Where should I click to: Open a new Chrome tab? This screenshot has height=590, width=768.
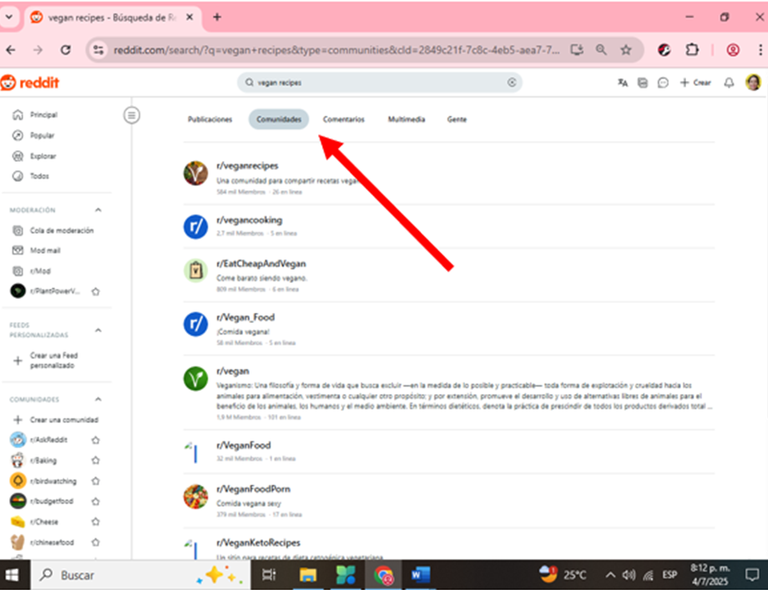(217, 17)
